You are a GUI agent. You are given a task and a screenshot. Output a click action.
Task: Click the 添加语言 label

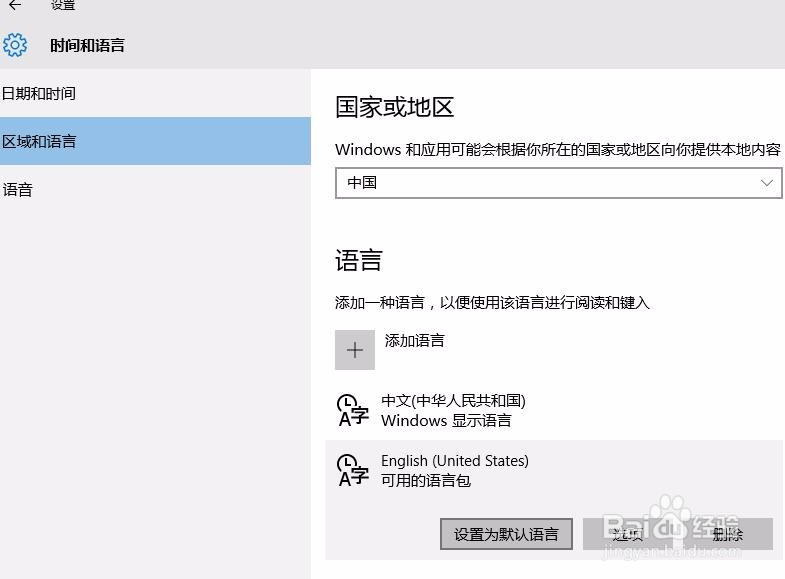415,341
